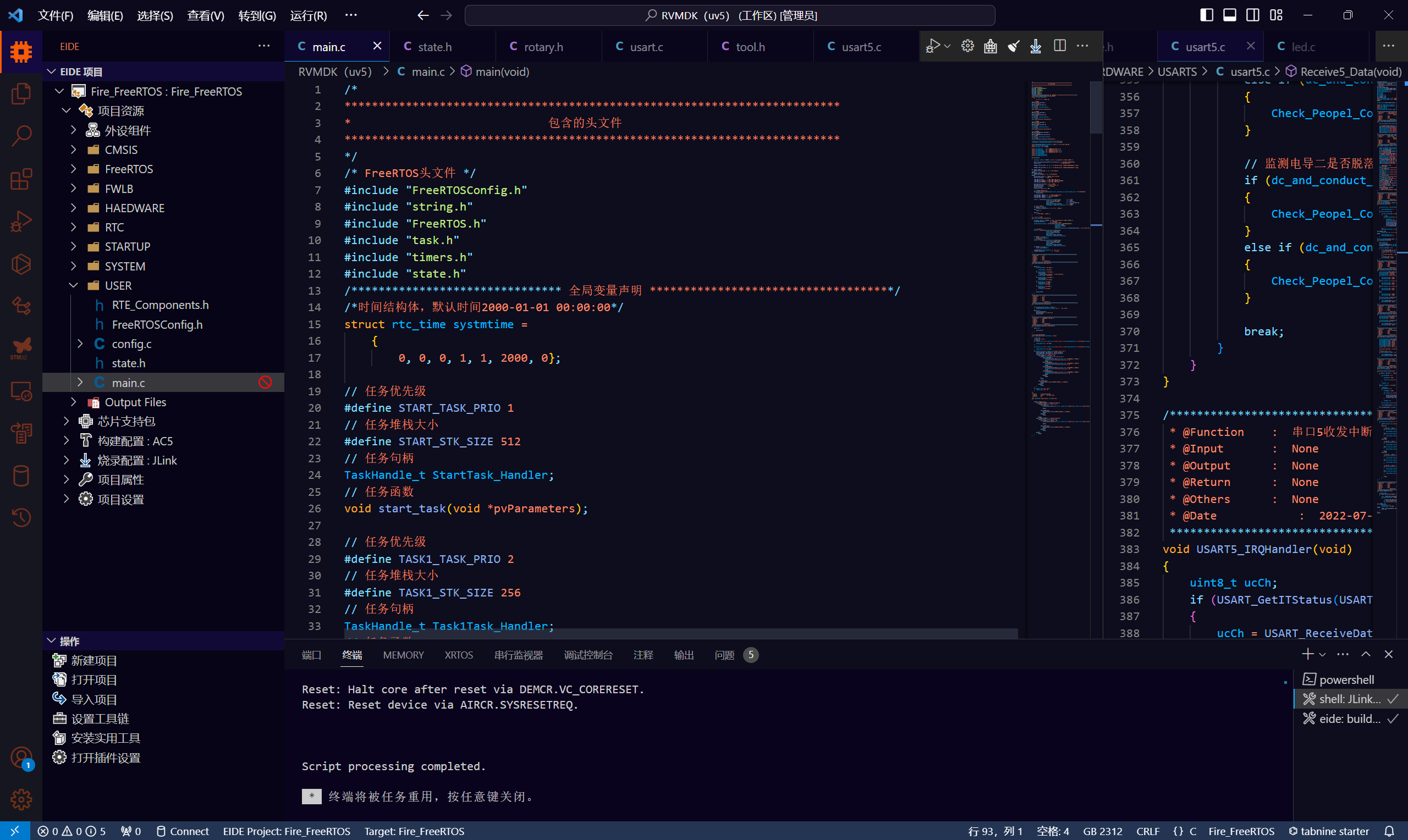
Task: Click the build gear icon in editor toolbar
Action: (x=967, y=46)
